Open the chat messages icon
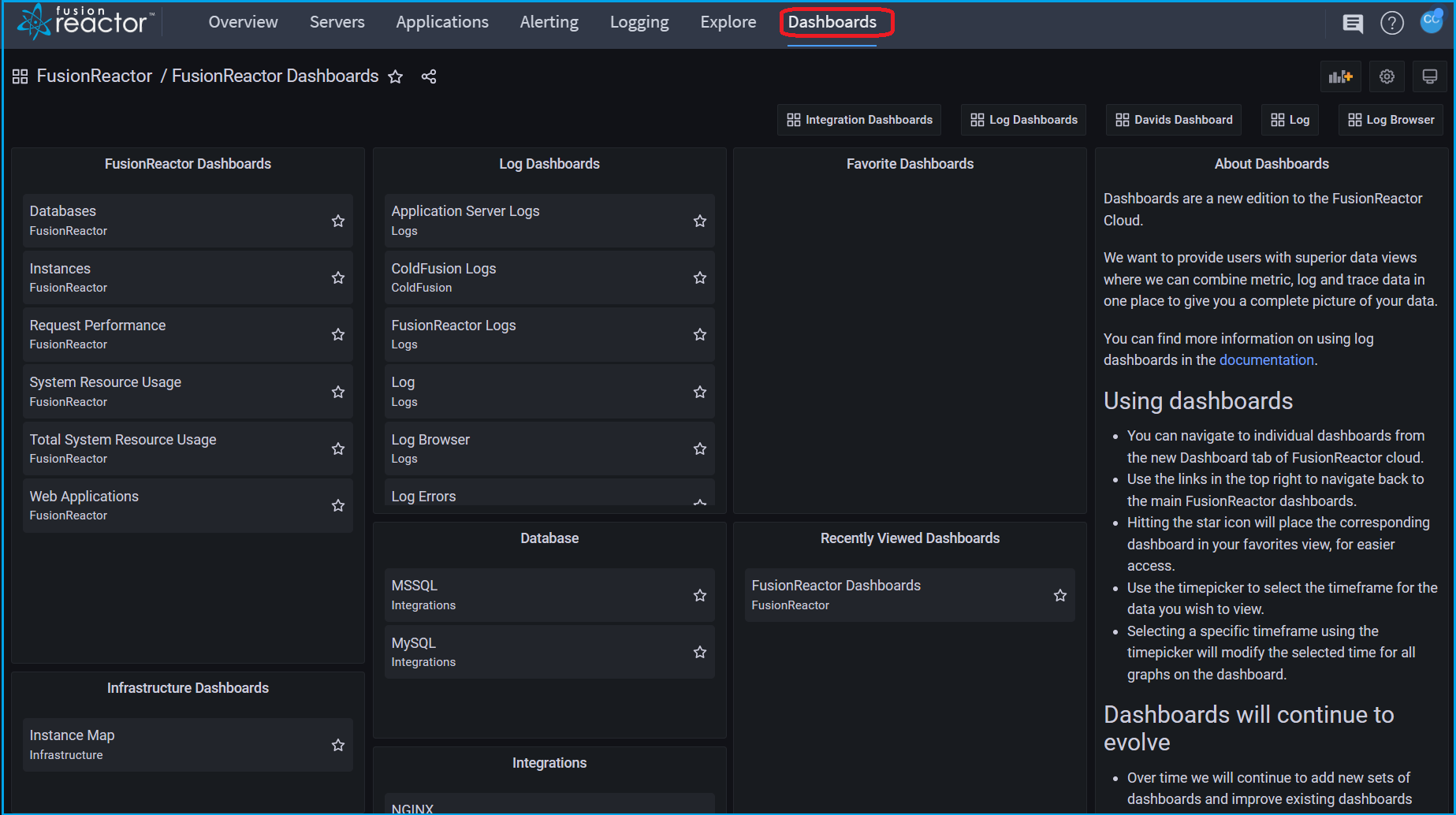Screen dimensions: 1456x815 (x=1353, y=23)
